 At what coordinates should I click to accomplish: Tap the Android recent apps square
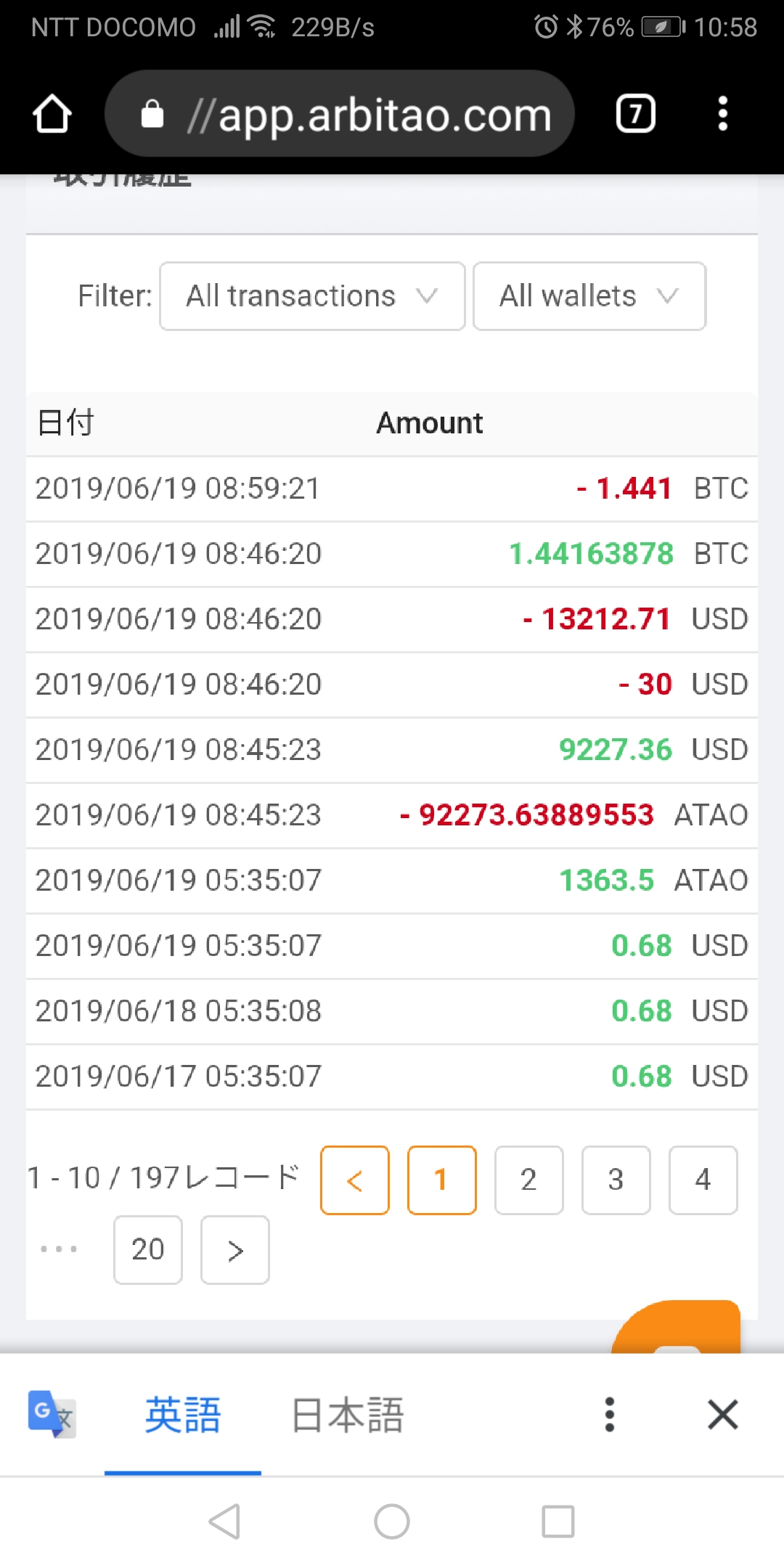click(558, 1521)
